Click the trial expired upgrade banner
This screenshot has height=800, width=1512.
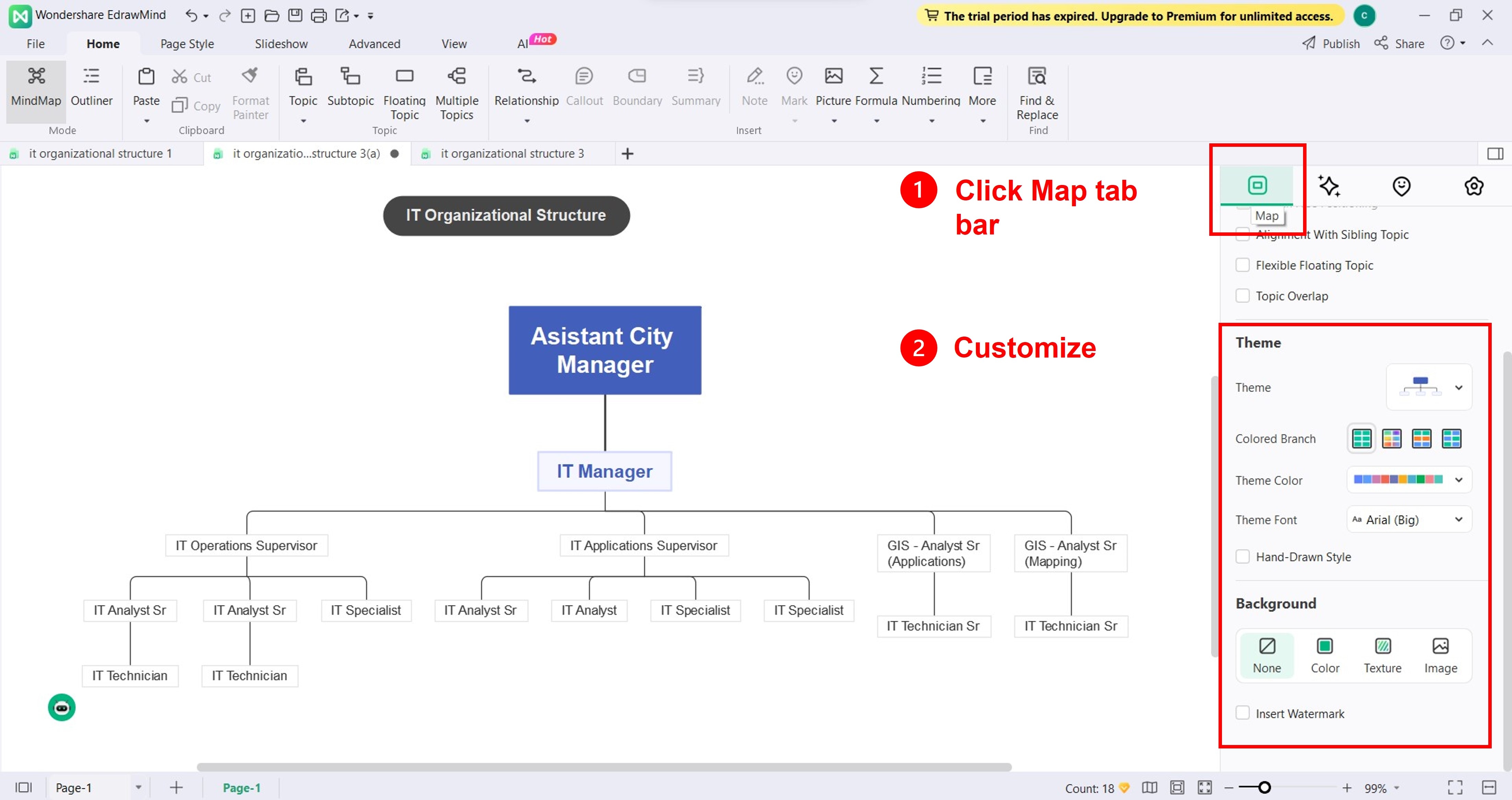(x=1130, y=16)
